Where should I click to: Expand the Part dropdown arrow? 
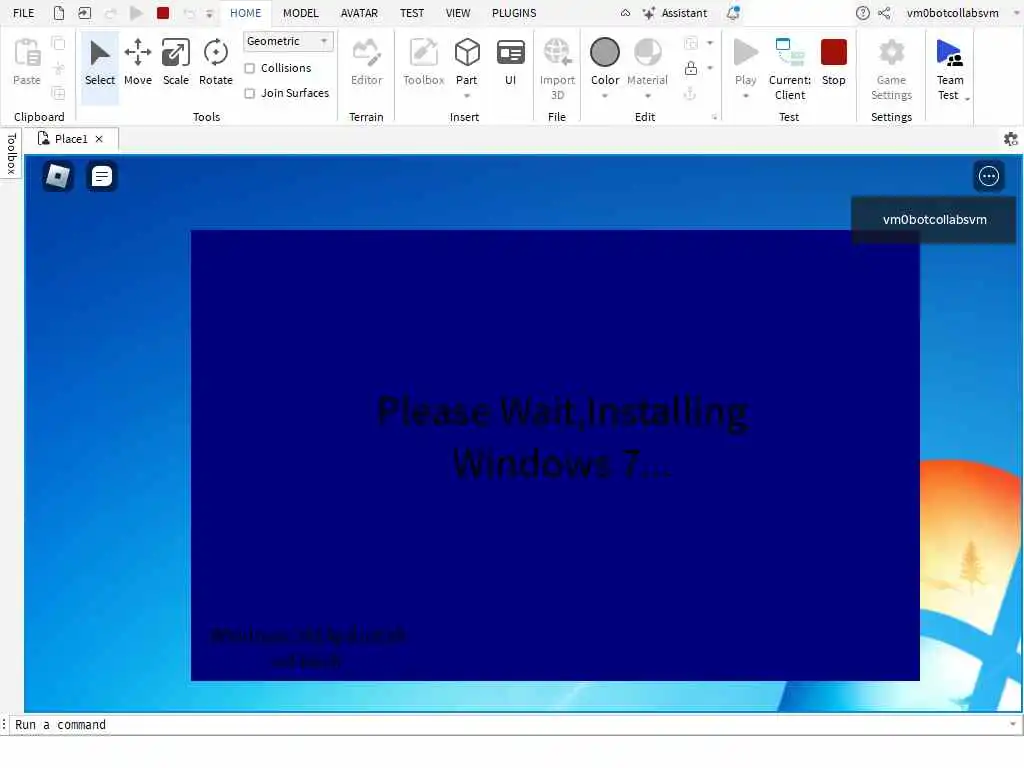(467, 96)
